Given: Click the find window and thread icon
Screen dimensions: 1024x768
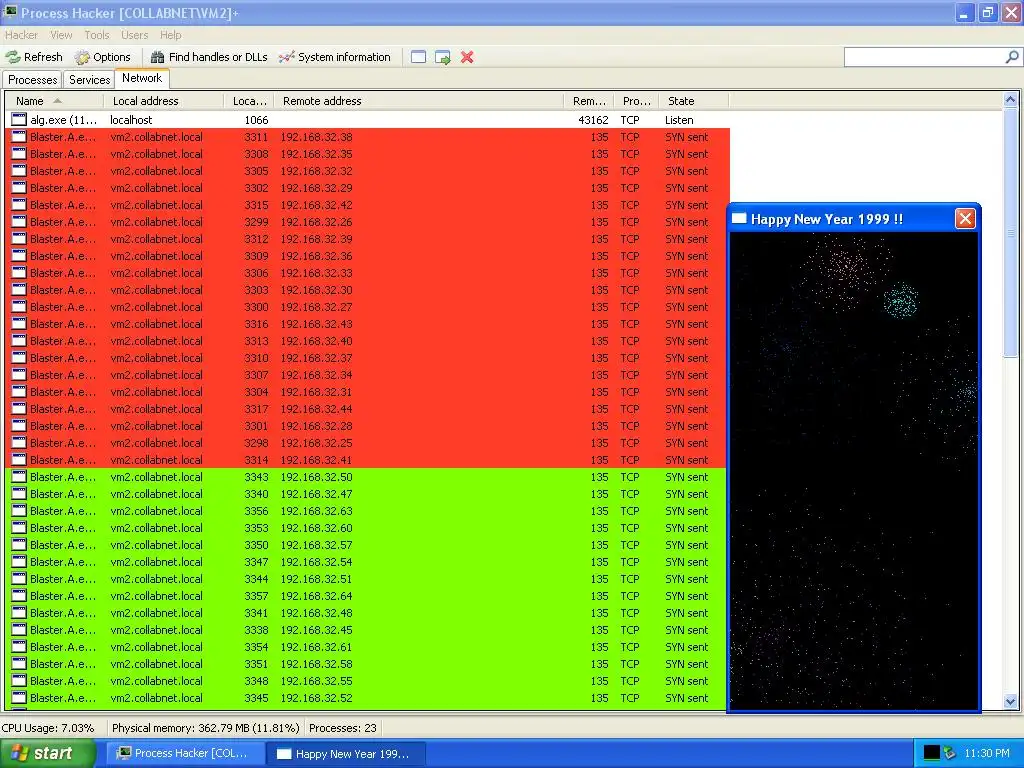Looking at the screenshot, I should point(443,57).
